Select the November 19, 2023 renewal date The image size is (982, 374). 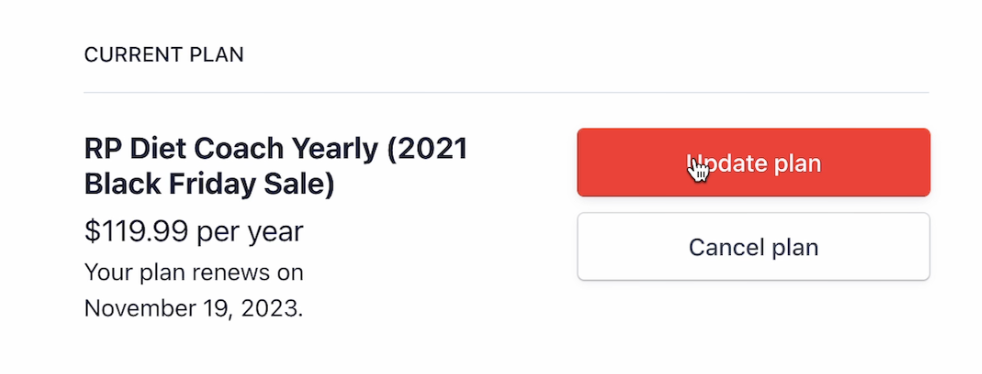[194, 308]
